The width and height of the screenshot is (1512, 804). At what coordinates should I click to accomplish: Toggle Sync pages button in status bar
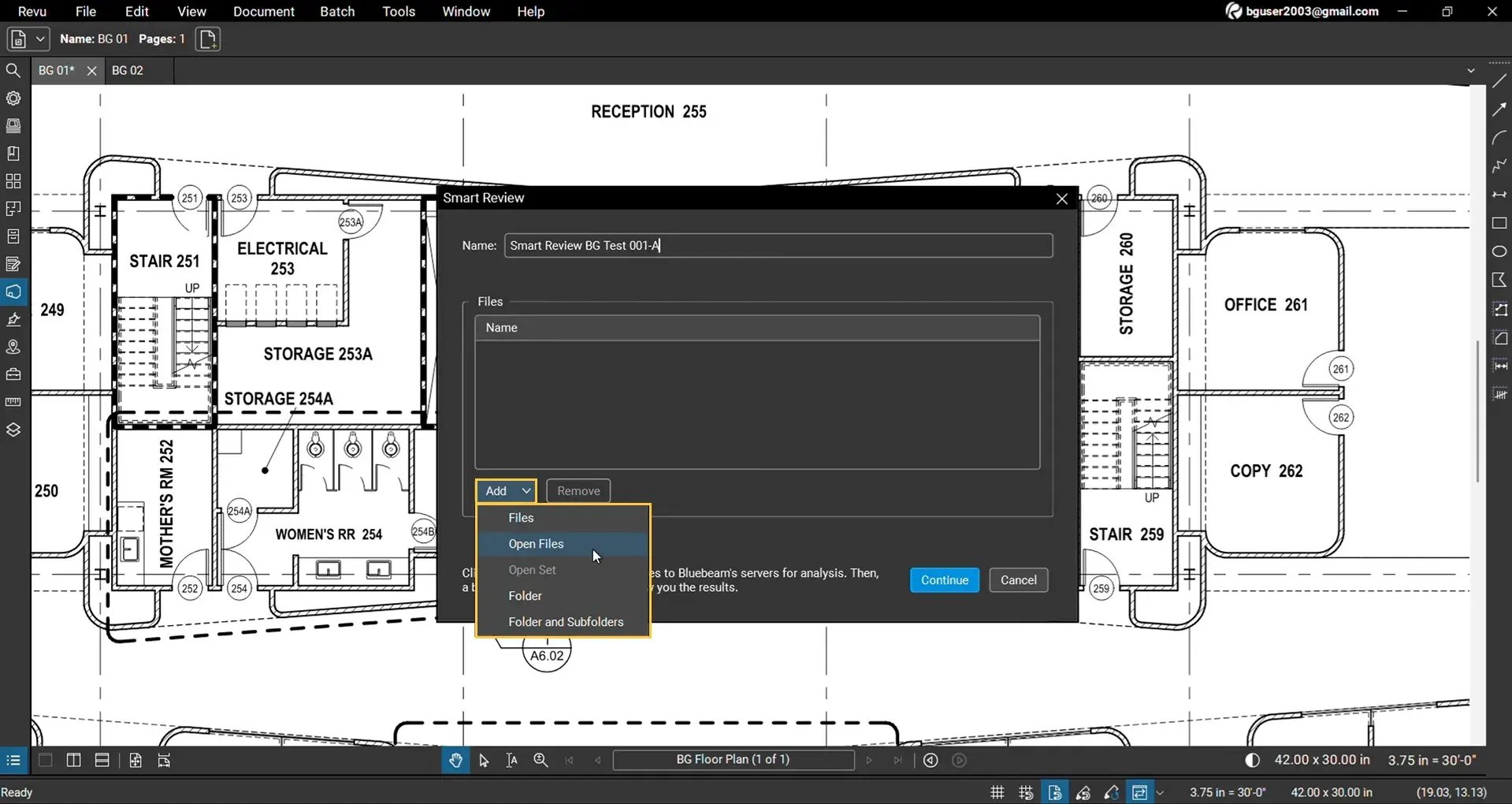[1139, 792]
